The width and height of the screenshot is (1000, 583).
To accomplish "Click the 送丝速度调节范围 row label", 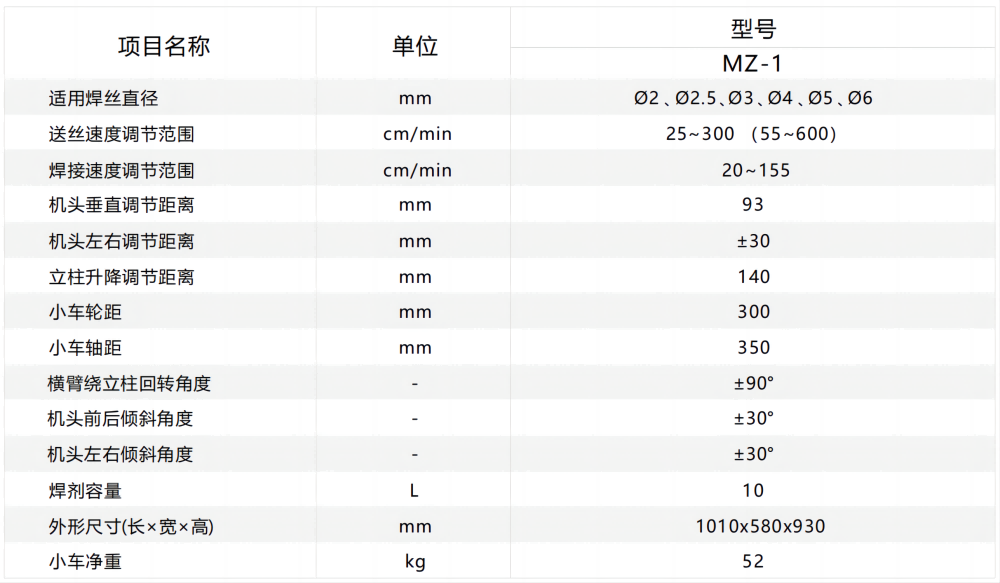I will pos(121,134).
